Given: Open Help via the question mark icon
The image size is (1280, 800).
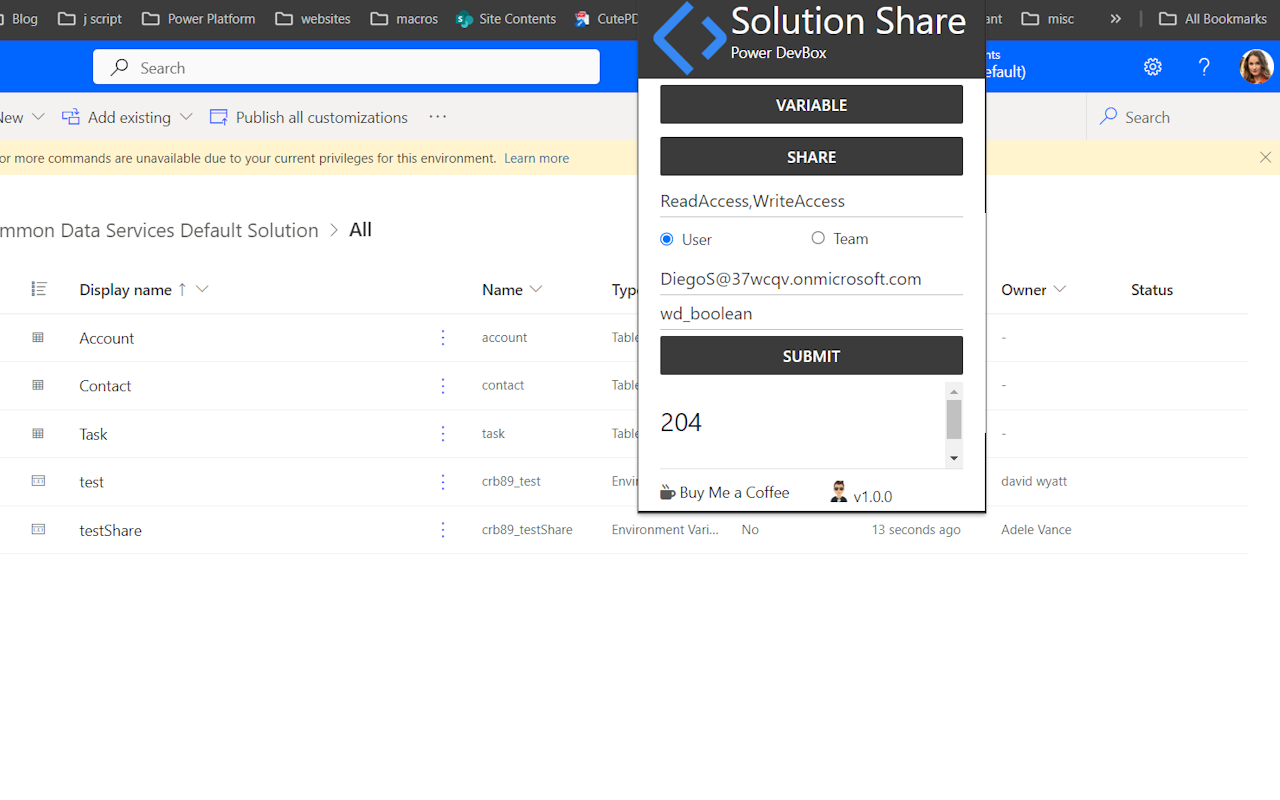Looking at the screenshot, I should coord(1204,66).
